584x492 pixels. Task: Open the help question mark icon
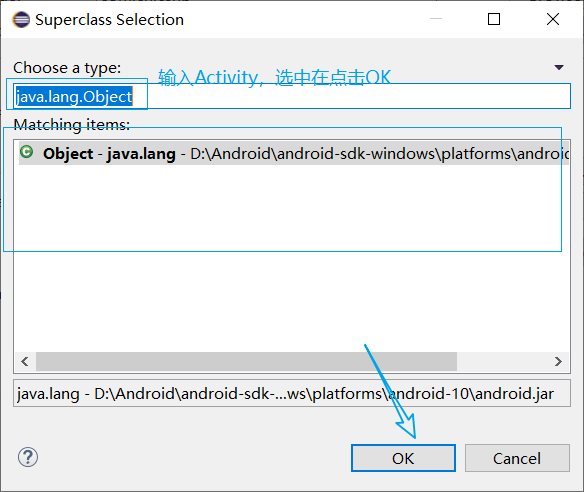[x=28, y=457]
